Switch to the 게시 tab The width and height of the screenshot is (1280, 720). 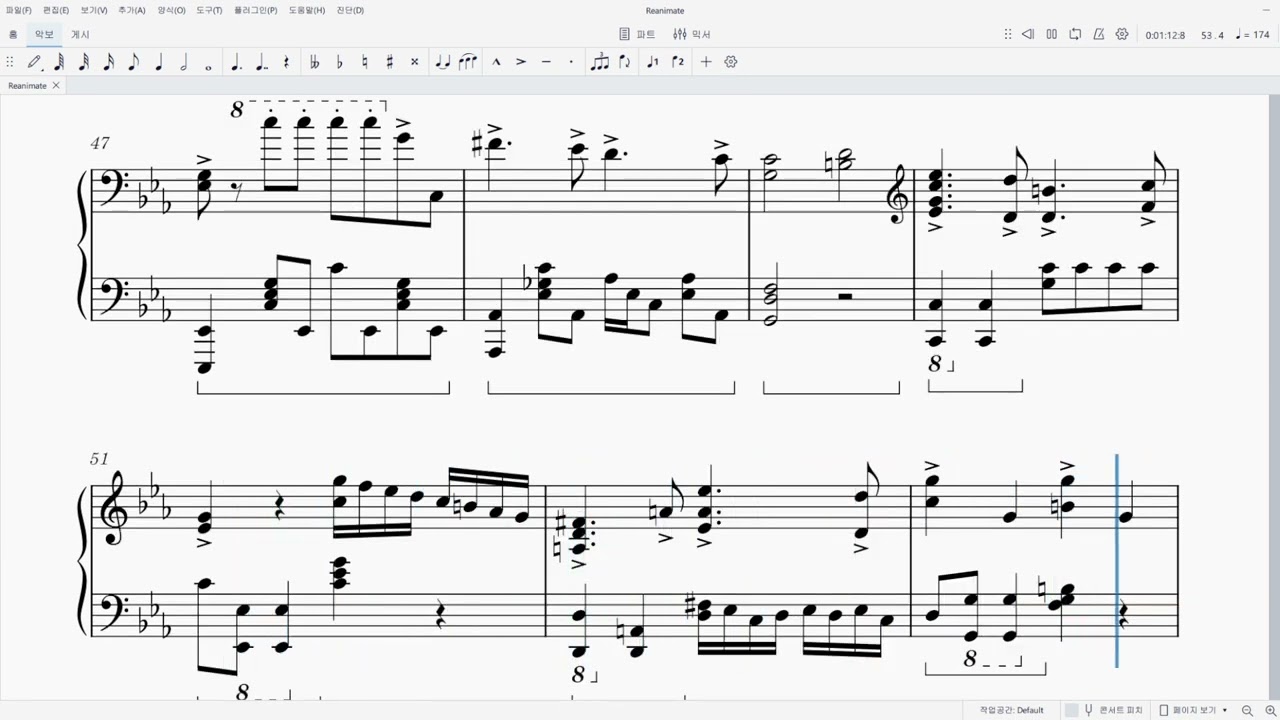tap(80, 34)
